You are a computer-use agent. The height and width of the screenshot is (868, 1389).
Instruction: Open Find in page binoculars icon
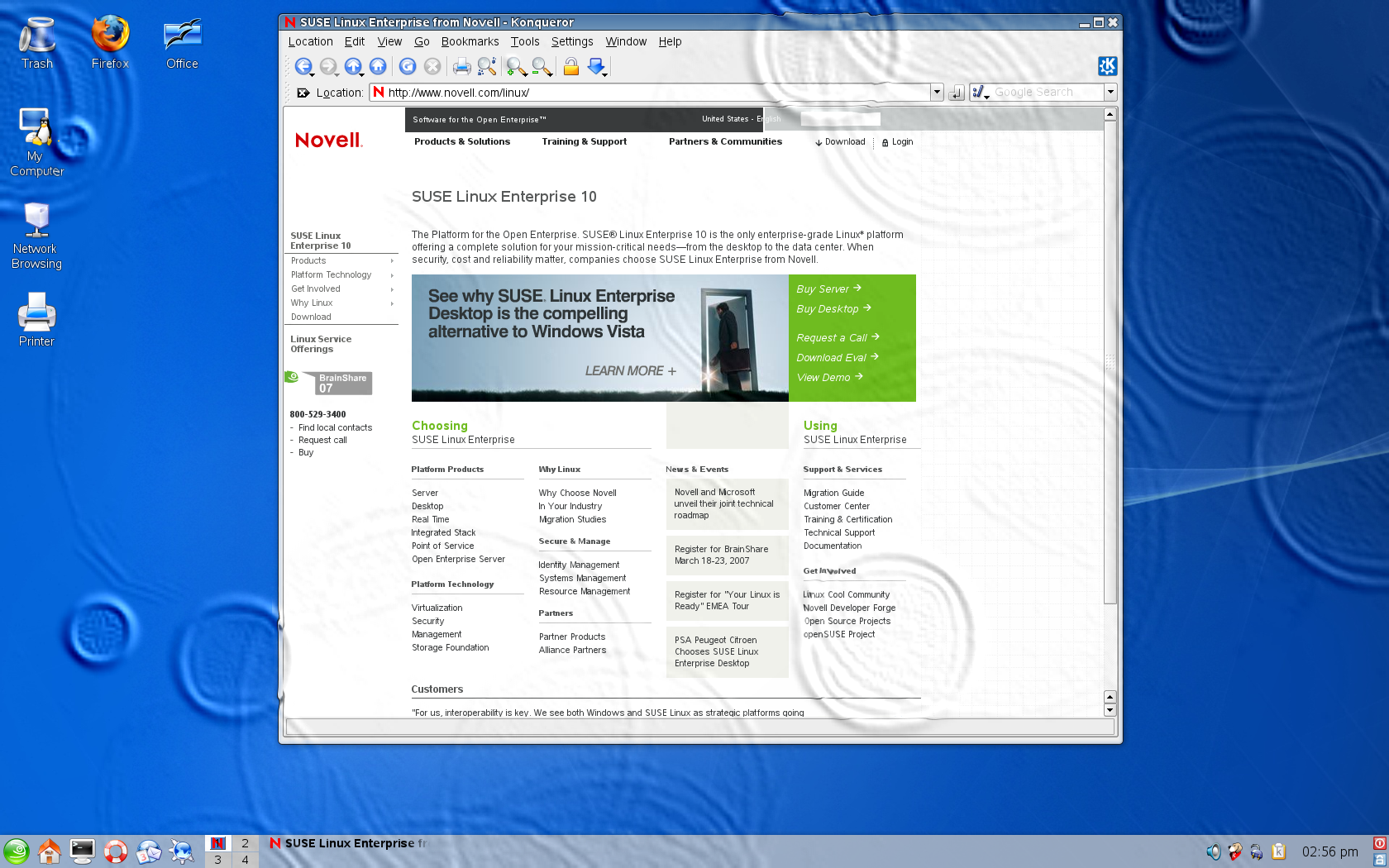[x=487, y=66]
